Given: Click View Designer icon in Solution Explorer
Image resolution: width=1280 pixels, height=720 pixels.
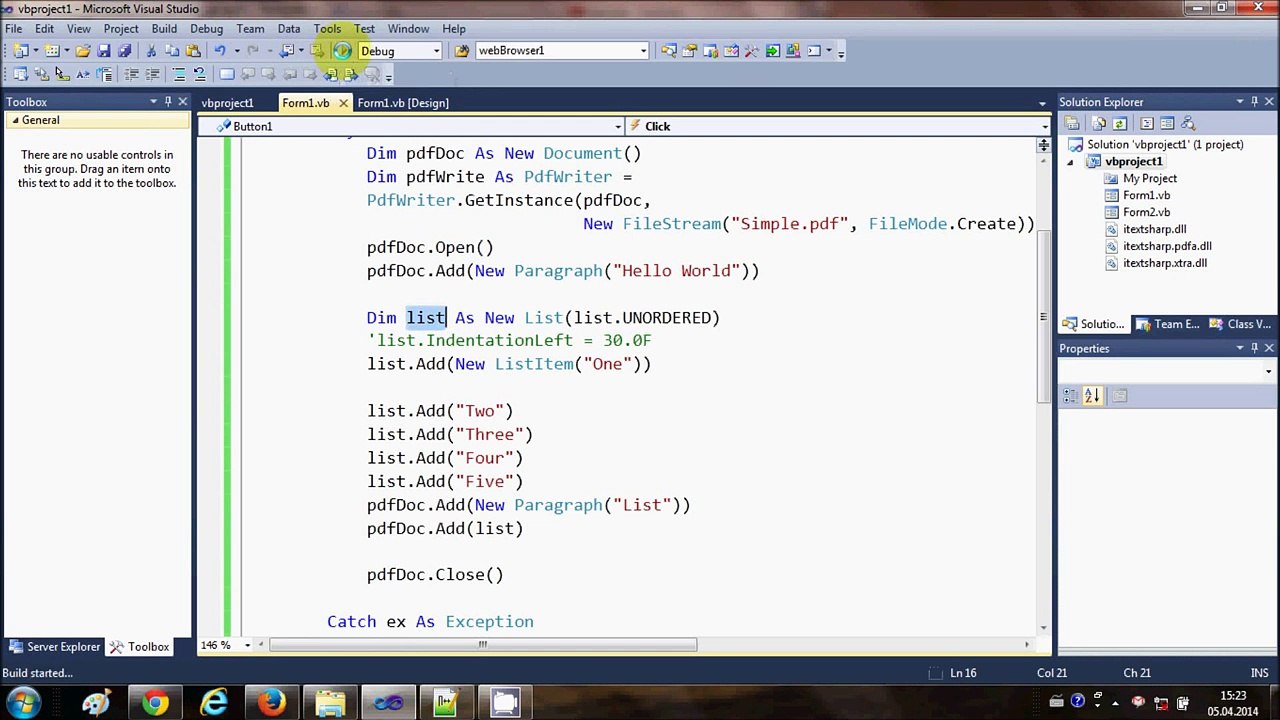Looking at the screenshot, I should point(1167,123).
